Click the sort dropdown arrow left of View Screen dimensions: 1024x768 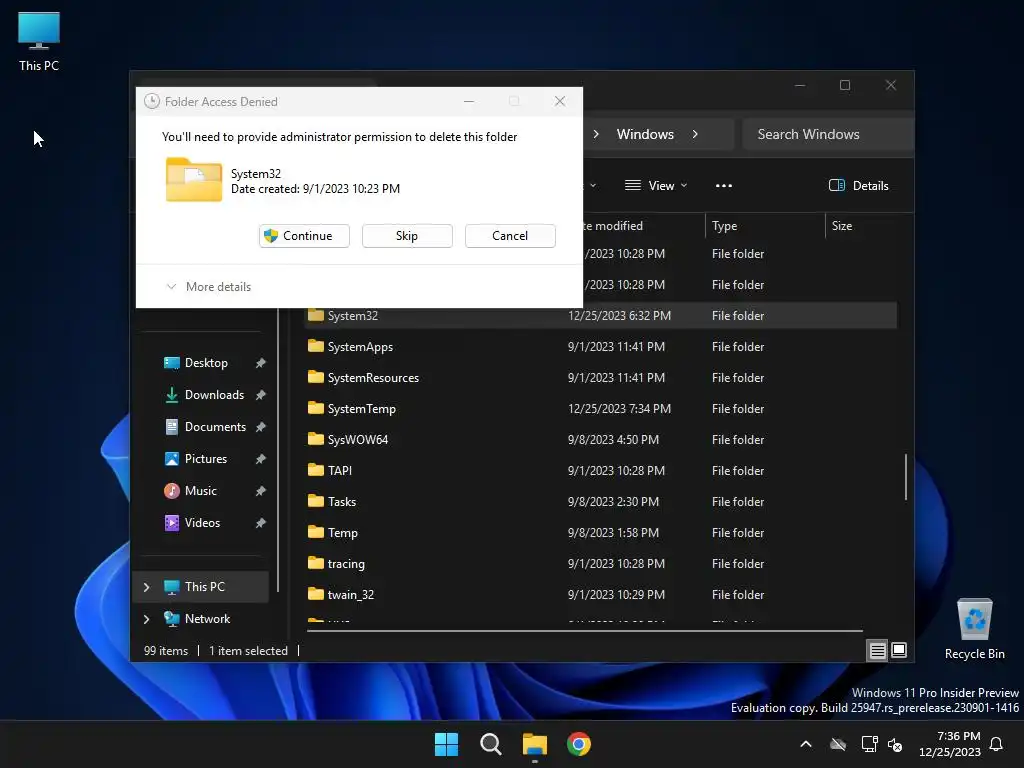[x=593, y=185]
